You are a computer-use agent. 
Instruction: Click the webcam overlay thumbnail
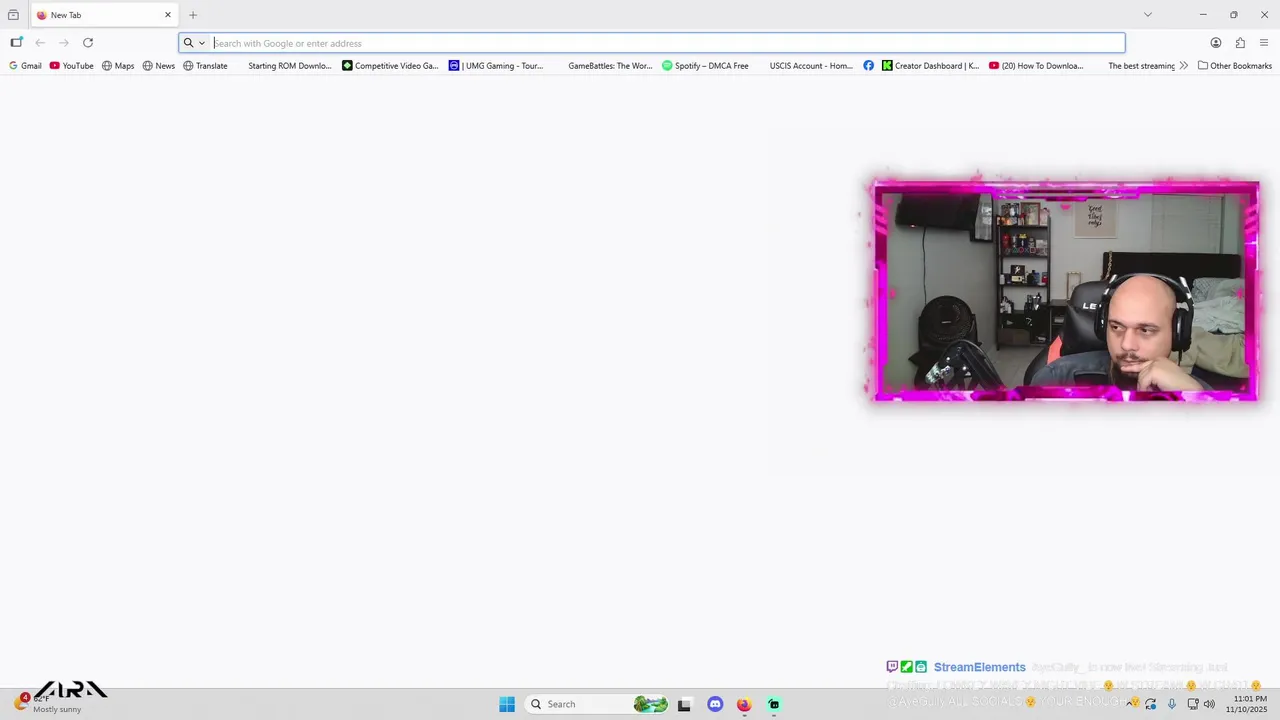(1066, 291)
